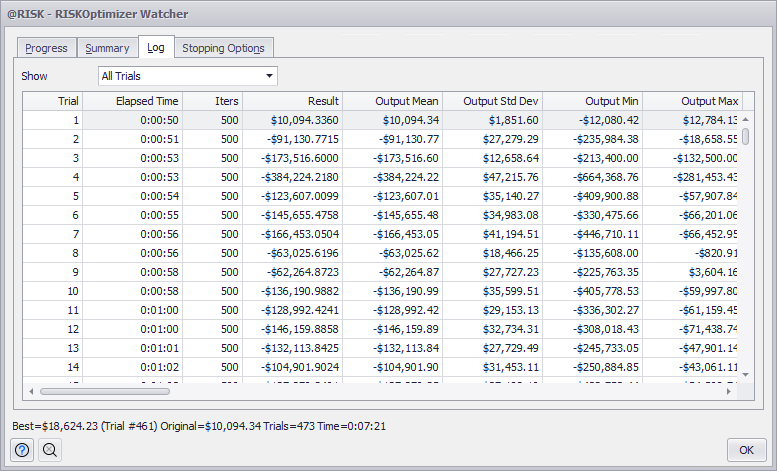777x471 pixels.
Task: Switch to the Progress tab
Action: (x=47, y=48)
